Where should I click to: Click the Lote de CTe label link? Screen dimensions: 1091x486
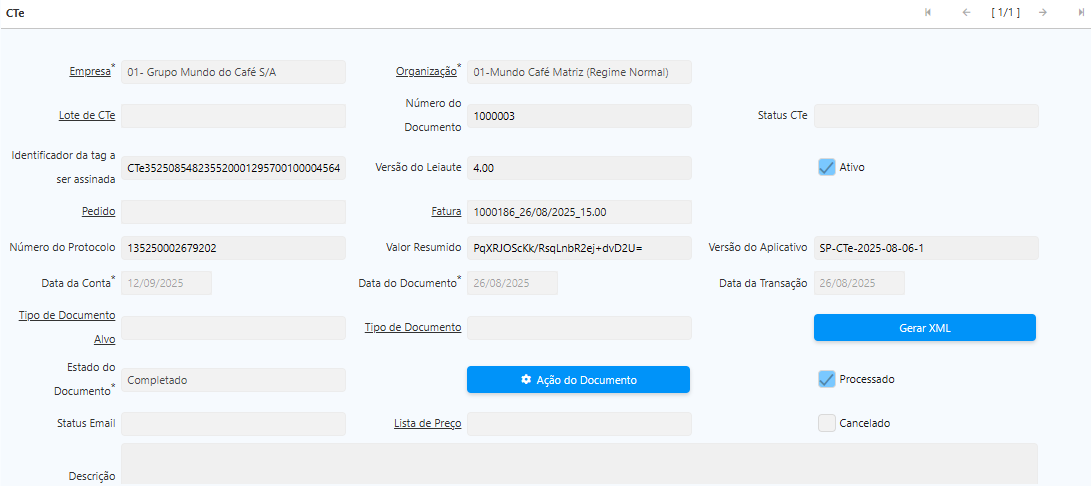tap(87, 116)
